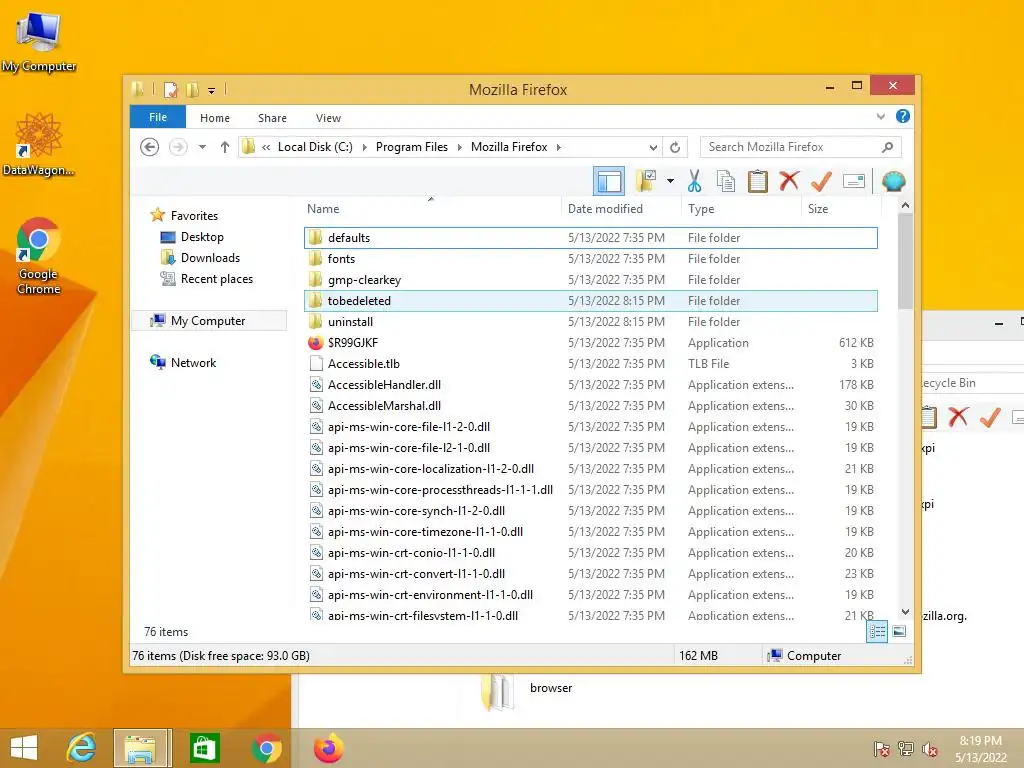This screenshot has height=768, width=1024.
Task: Click the Forward navigation arrow
Action: coord(178,147)
